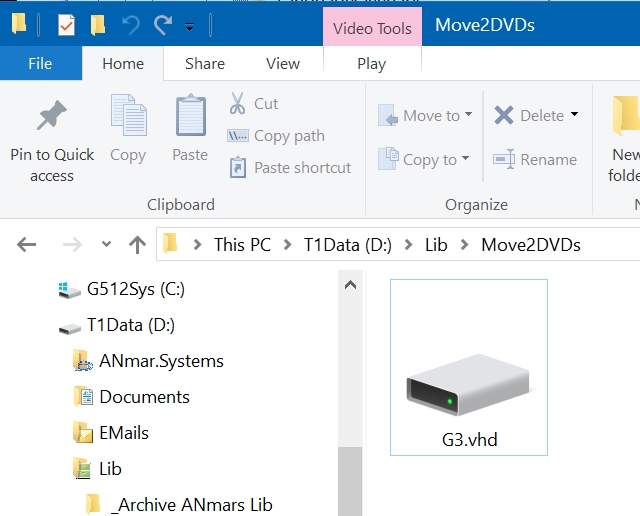
Task: Open recent locations dropdown chevron
Action: 107,245
